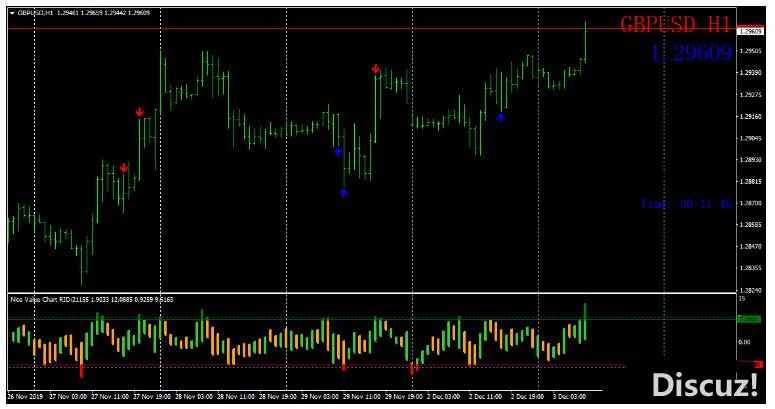Viewport: 775px width, 409px height.
Task: Click price axis value 1.28700
Action: [749, 203]
